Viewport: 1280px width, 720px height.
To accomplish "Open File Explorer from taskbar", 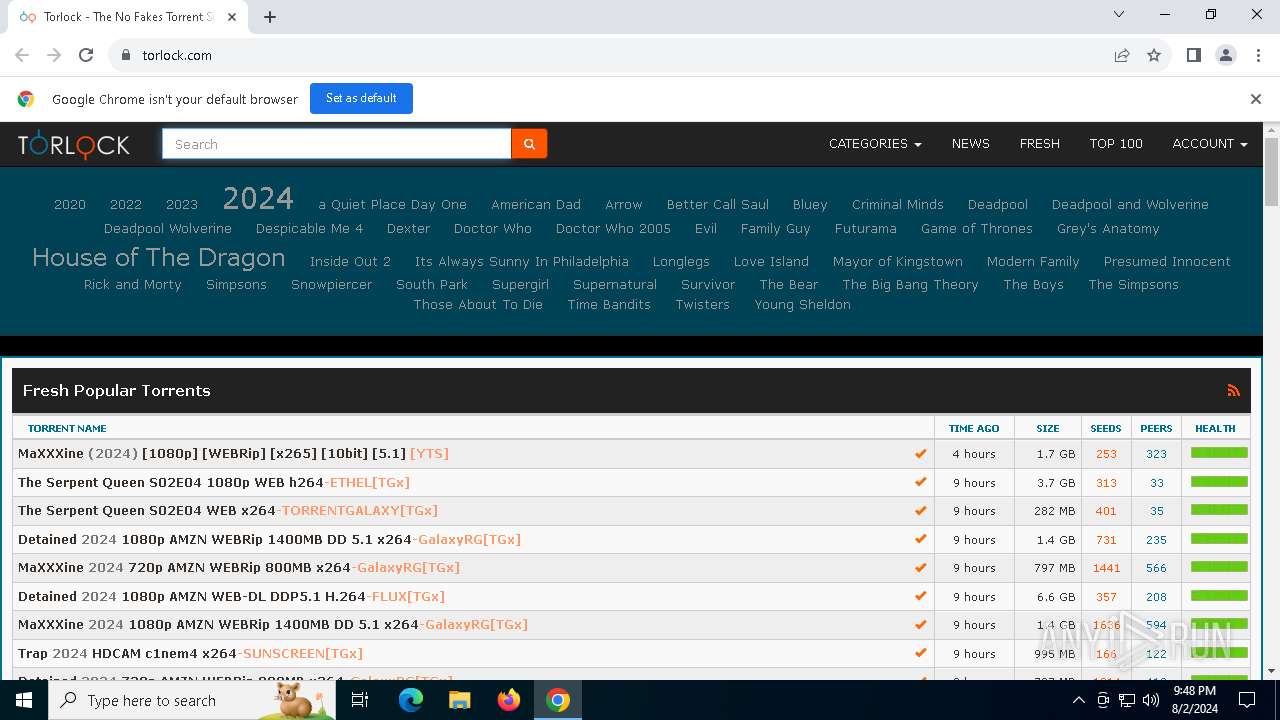I will click(x=460, y=700).
